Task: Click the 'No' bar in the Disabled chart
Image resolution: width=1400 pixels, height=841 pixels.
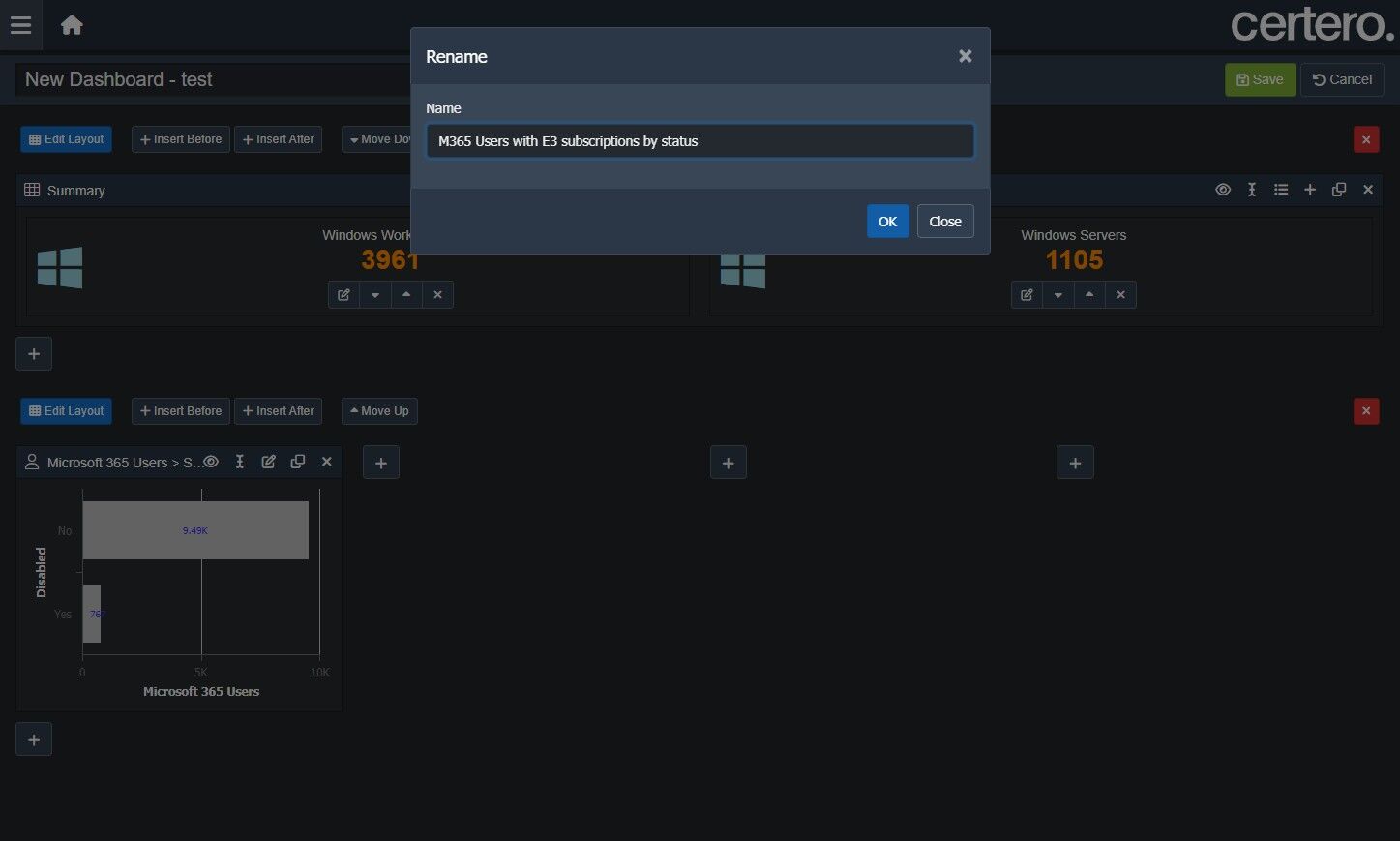Action: pos(195,530)
